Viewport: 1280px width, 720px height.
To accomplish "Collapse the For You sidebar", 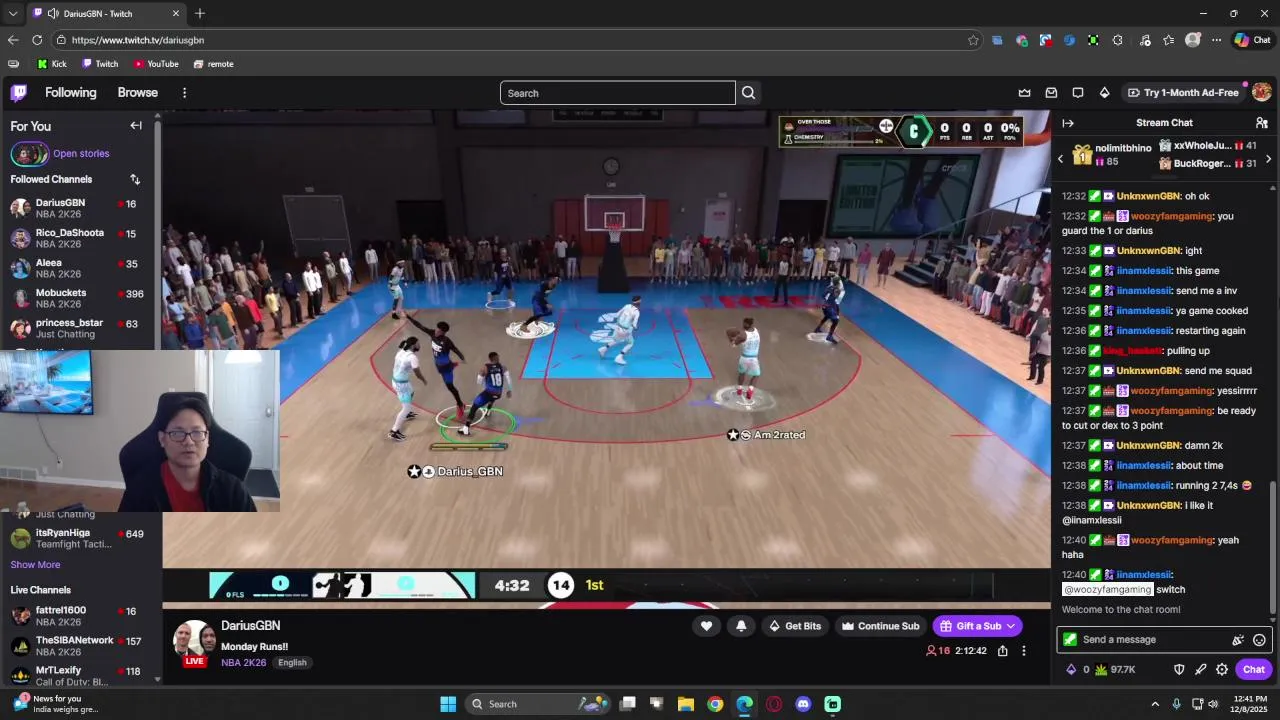I will [x=136, y=126].
